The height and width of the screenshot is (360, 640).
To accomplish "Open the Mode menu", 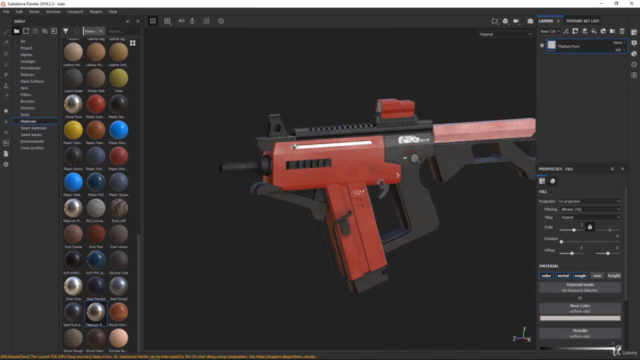I will pyautogui.click(x=34, y=12).
